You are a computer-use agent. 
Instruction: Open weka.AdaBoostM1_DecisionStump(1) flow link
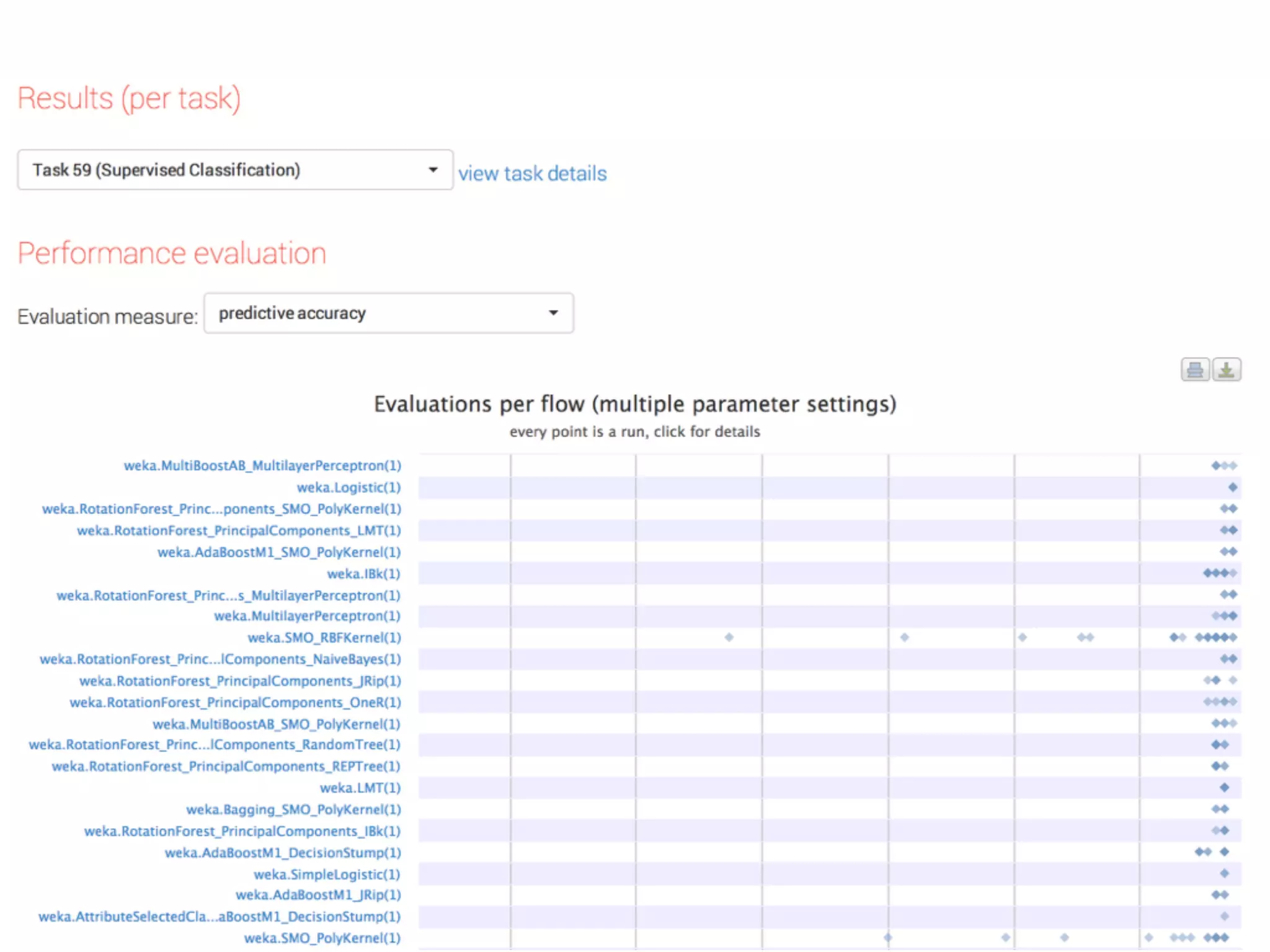[283, 853]
